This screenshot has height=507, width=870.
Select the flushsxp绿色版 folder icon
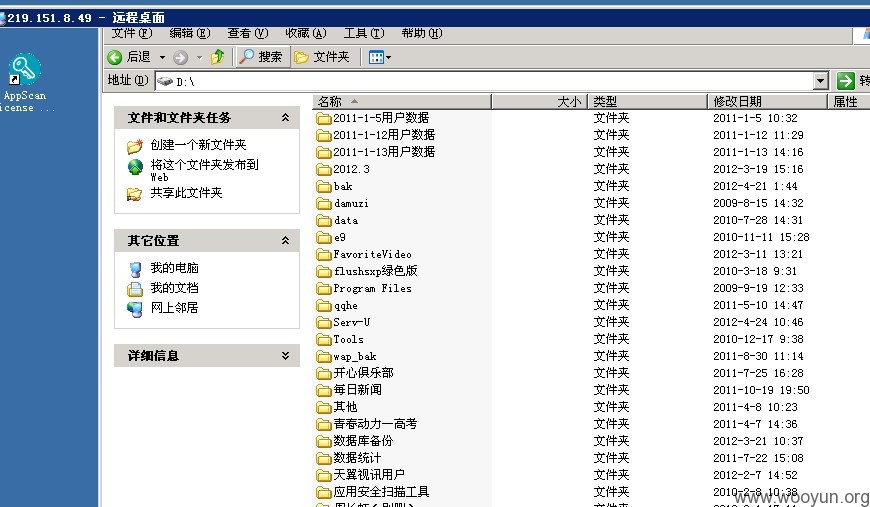(323, 271)
